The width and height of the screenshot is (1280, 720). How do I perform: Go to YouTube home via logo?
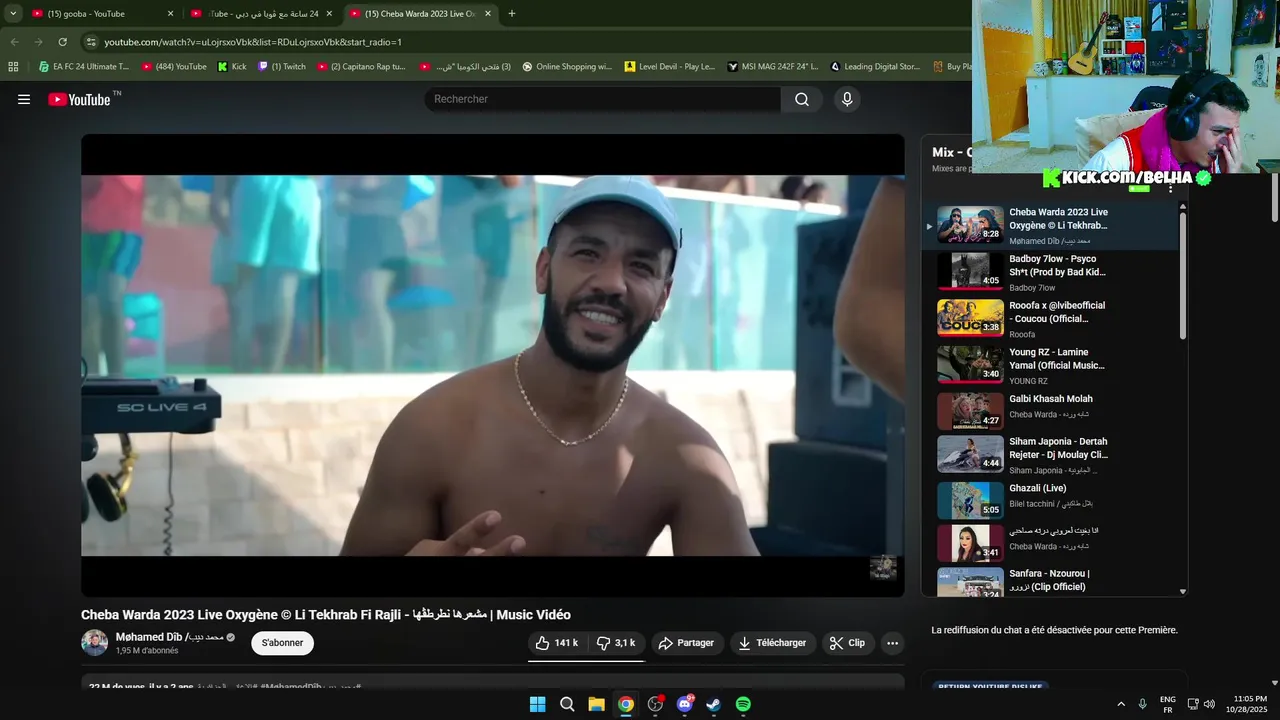click(x=79, y=99)
